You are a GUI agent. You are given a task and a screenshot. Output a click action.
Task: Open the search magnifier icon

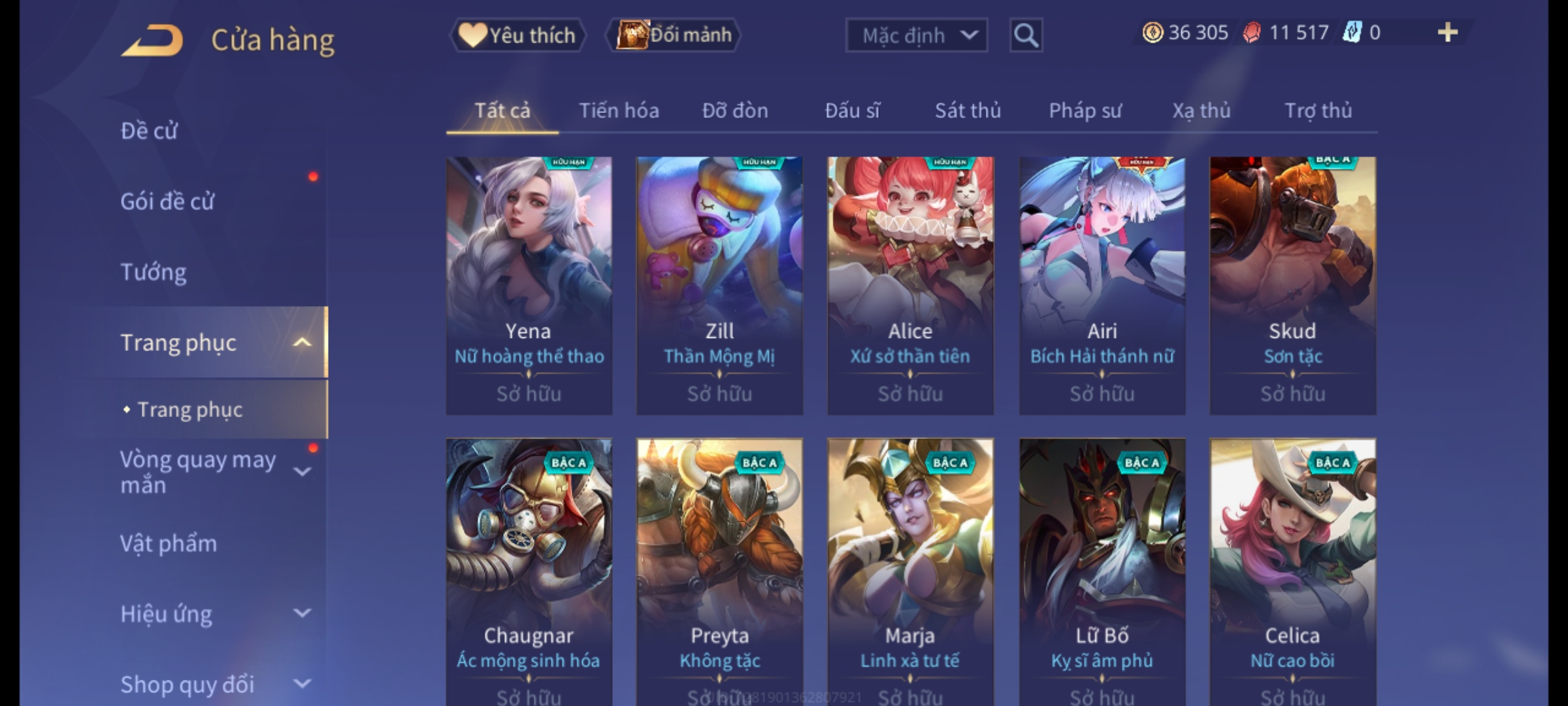1026,35
